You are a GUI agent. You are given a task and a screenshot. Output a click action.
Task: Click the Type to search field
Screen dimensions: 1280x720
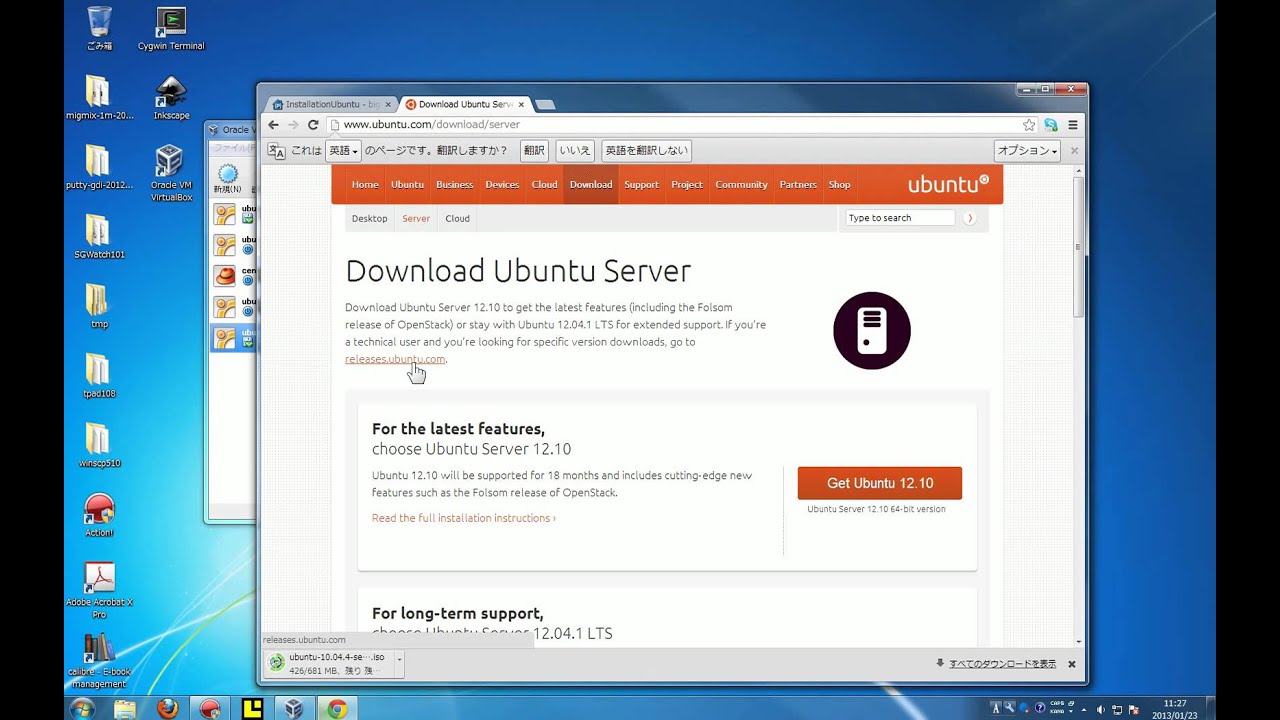[900, 218]
